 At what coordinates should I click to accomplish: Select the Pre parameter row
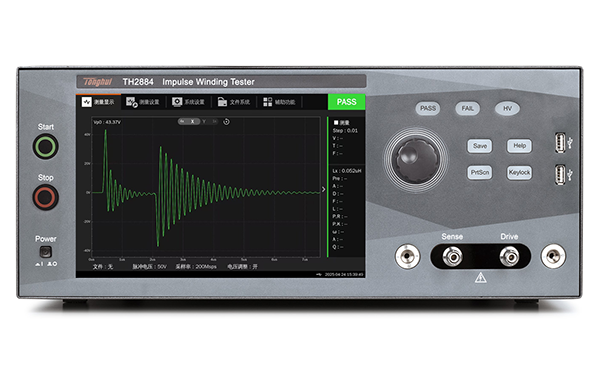[339, 178]
